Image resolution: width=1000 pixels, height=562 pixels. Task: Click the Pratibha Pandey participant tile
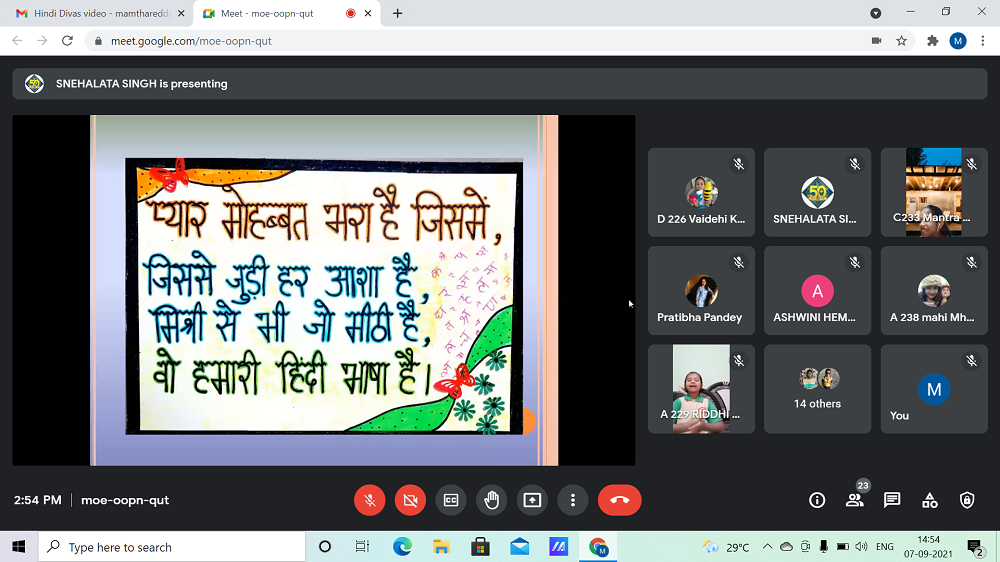(701, 291)
